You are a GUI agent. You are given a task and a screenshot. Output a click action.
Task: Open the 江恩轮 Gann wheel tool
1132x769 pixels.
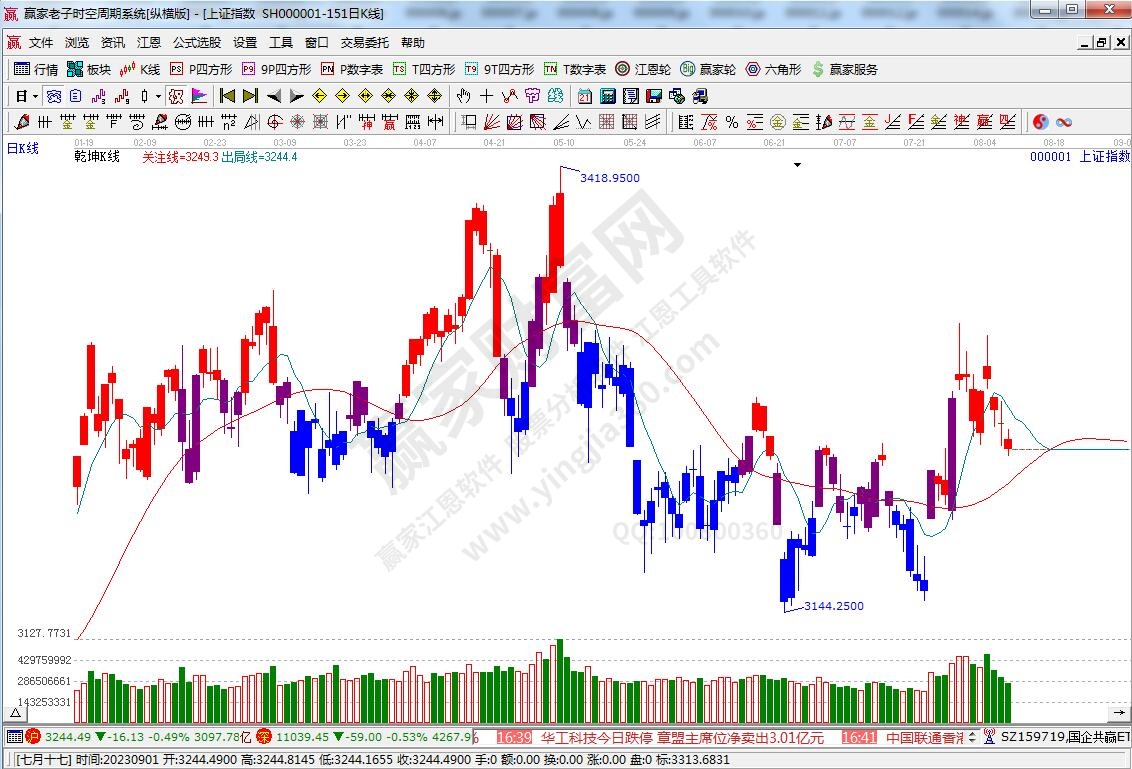tap(643, 69)
